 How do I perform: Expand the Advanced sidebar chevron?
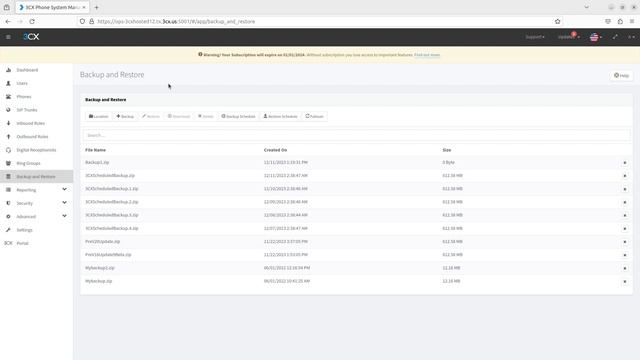click(x=64, y=216)
